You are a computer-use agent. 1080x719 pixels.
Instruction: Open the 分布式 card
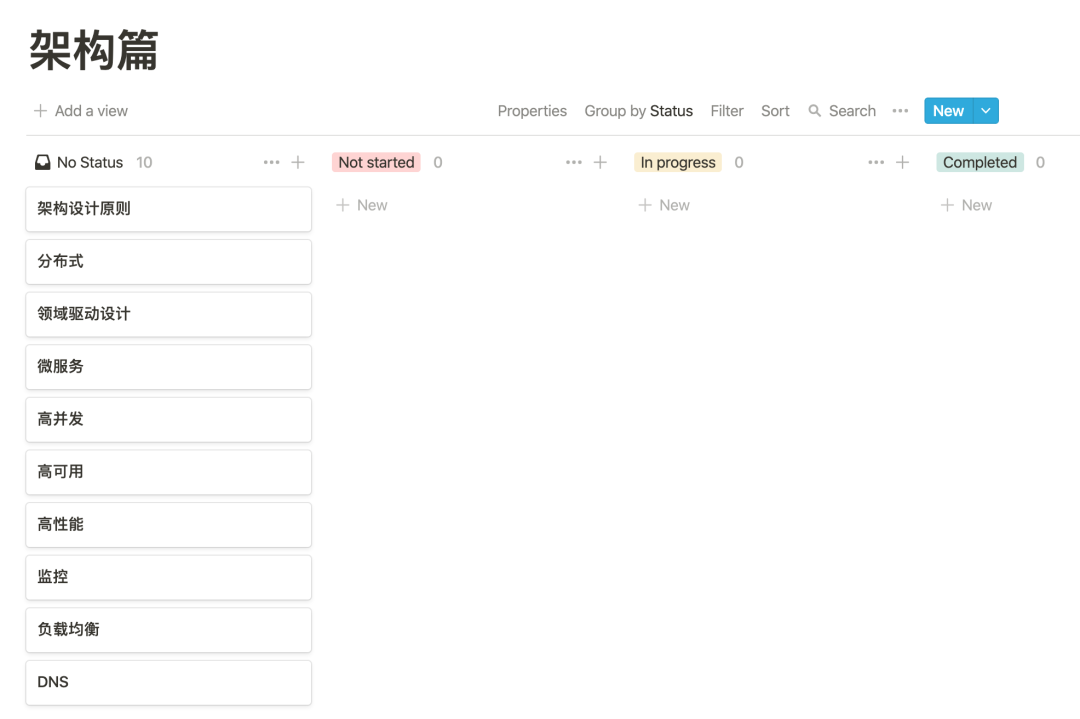(x=169, y=262)
